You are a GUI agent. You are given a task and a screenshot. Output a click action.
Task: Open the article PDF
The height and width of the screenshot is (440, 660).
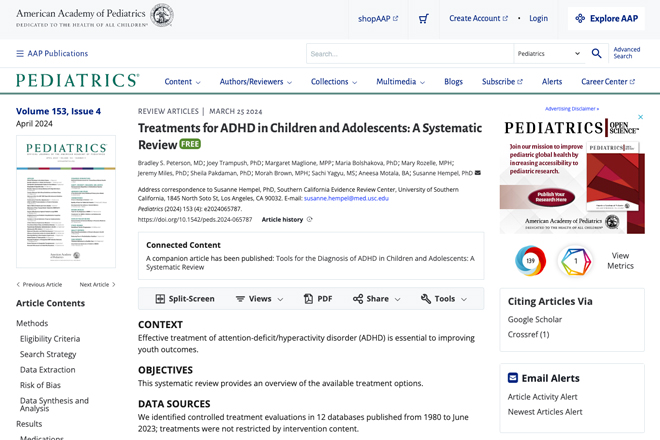pyautogui.click(x=318, y=299)
